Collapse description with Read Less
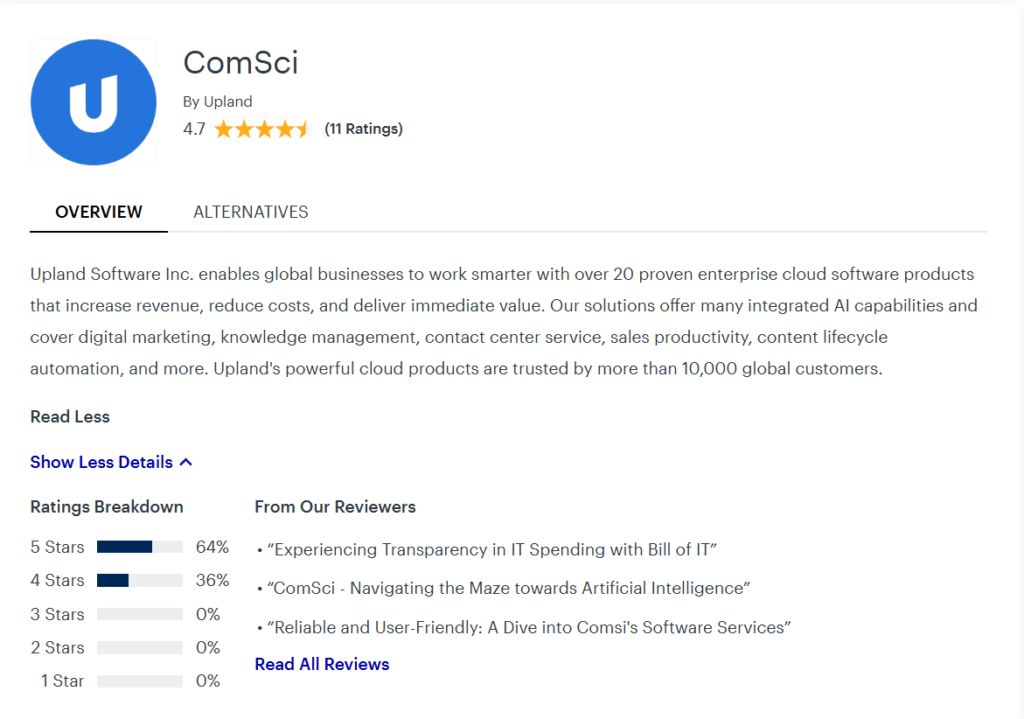Image resolution: width=1024 pixels, height=719 pixels. (70, 416)
